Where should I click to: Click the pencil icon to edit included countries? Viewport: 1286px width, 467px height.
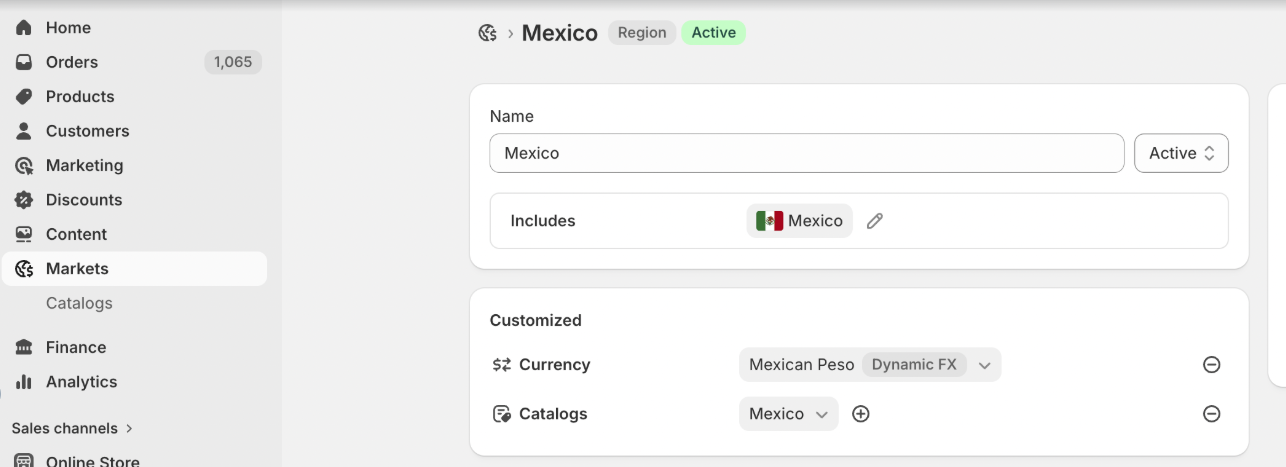click(x=875, y=221)
